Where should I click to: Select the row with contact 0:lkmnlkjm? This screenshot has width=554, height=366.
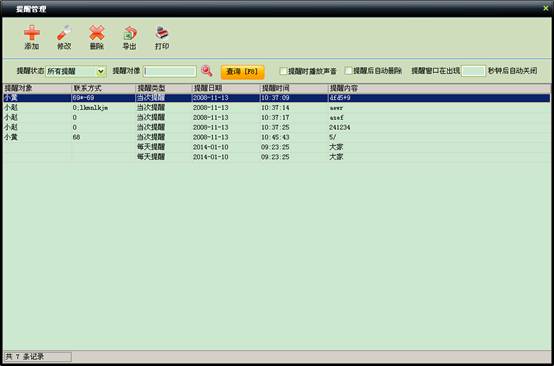coord(277,108)
